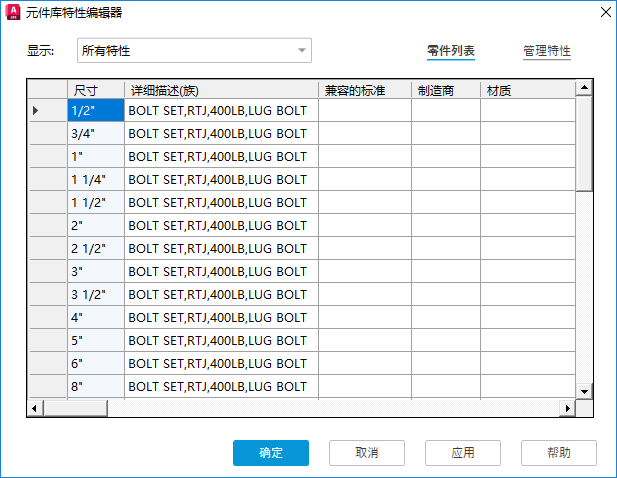Click the 尺寸 column header

95,90
